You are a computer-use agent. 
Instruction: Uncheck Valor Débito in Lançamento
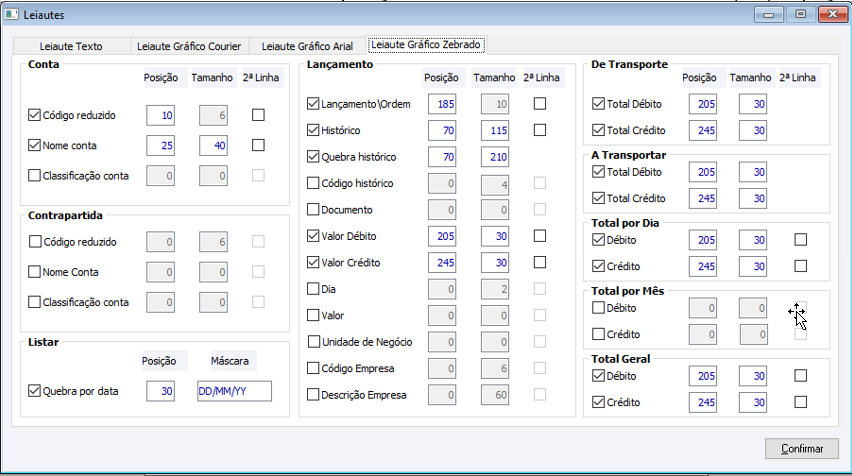pos(314,236)
